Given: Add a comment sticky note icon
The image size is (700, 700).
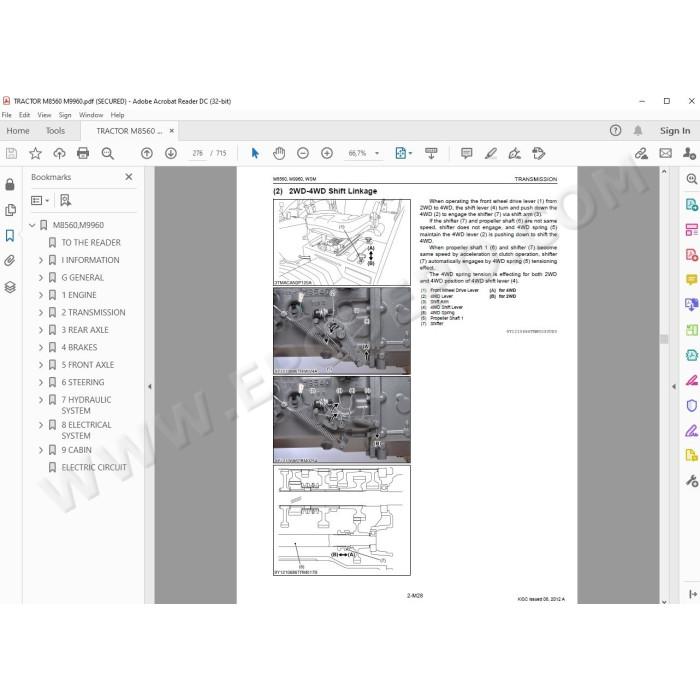Looking at the screenshot, I should 467,154.
